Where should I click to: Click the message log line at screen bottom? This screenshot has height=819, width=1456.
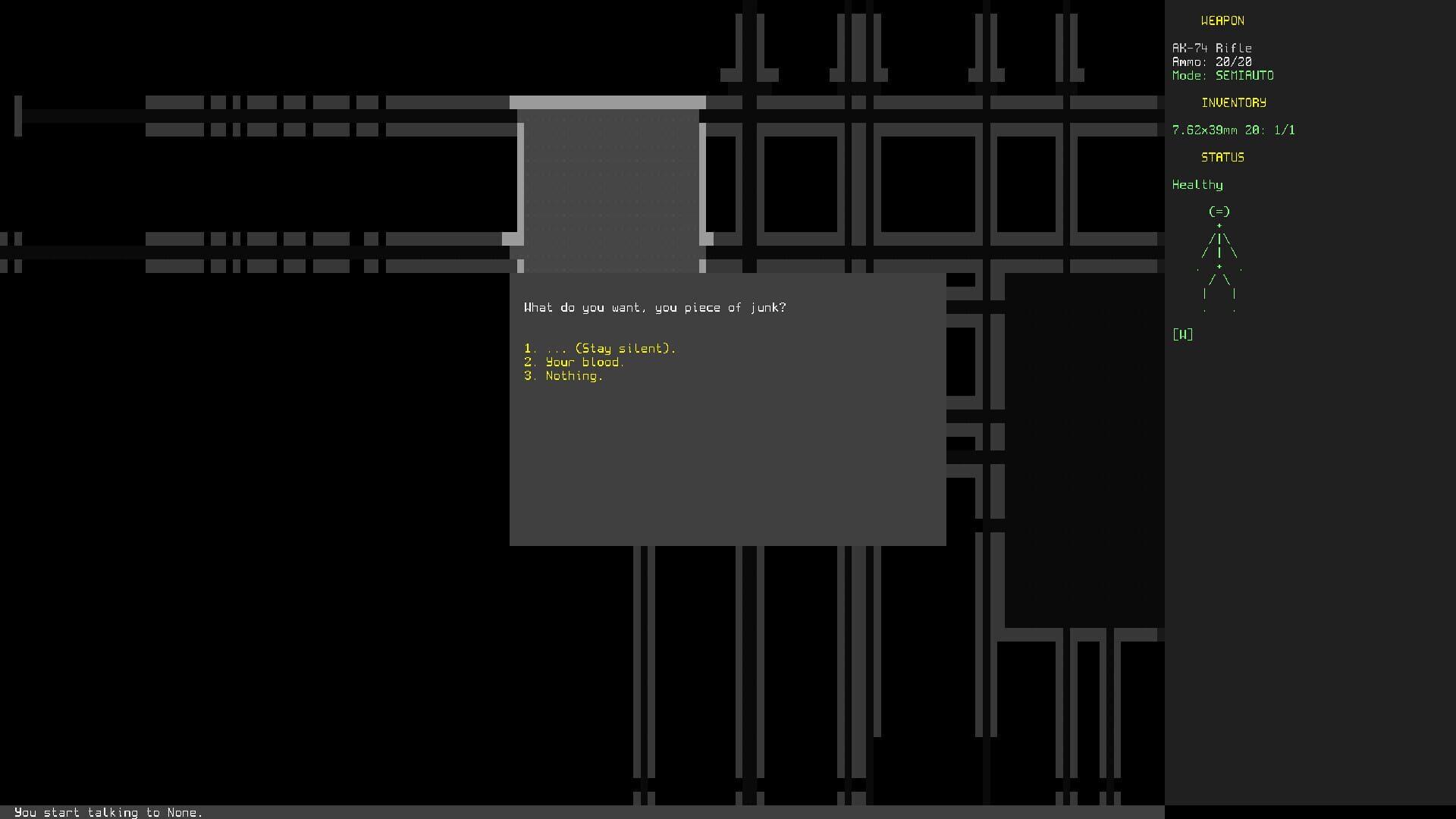[x=109, y=812]
